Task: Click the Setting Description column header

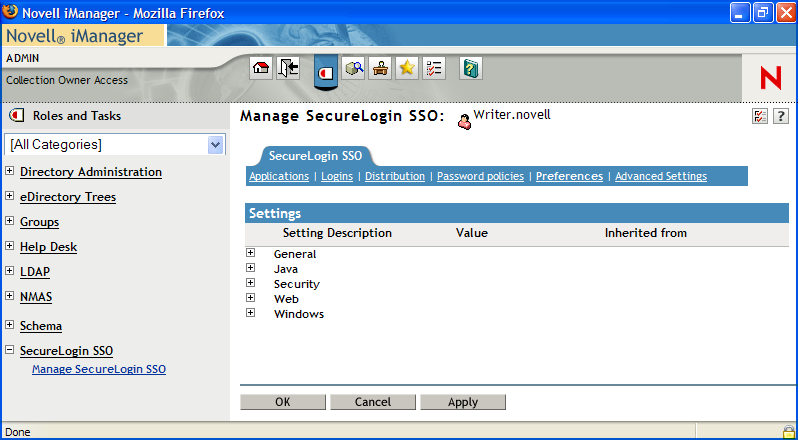Action: pyautogui.click(x=337, y=233)
